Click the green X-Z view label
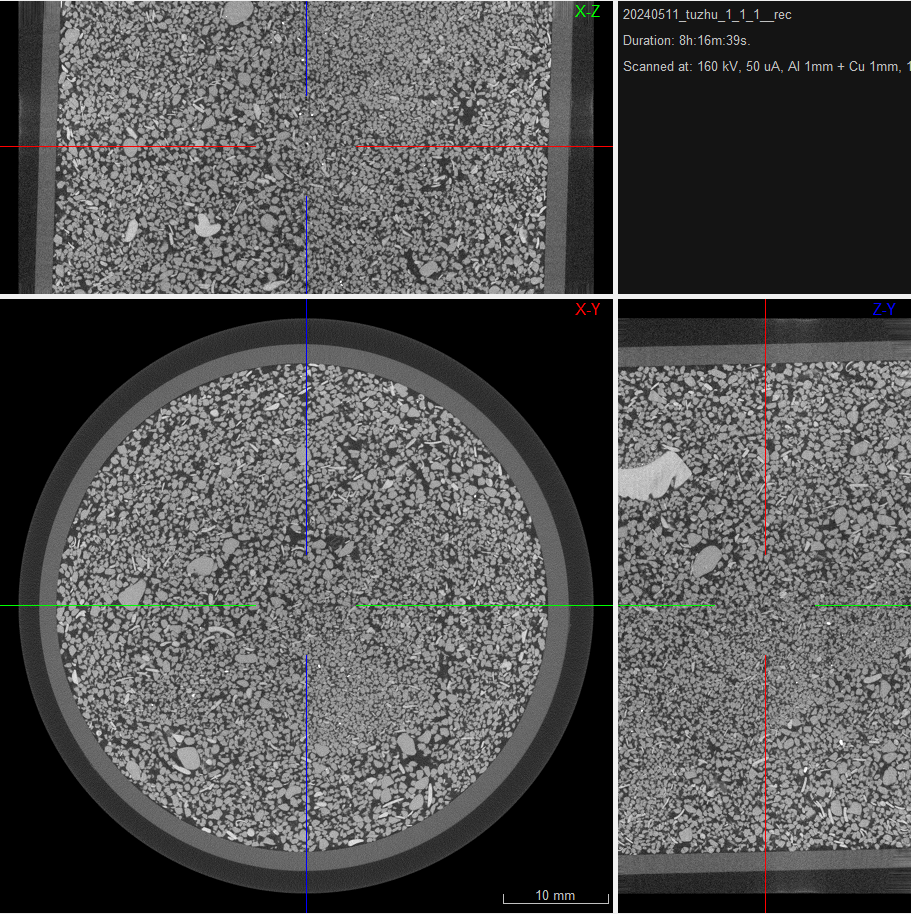 [587, 12]
